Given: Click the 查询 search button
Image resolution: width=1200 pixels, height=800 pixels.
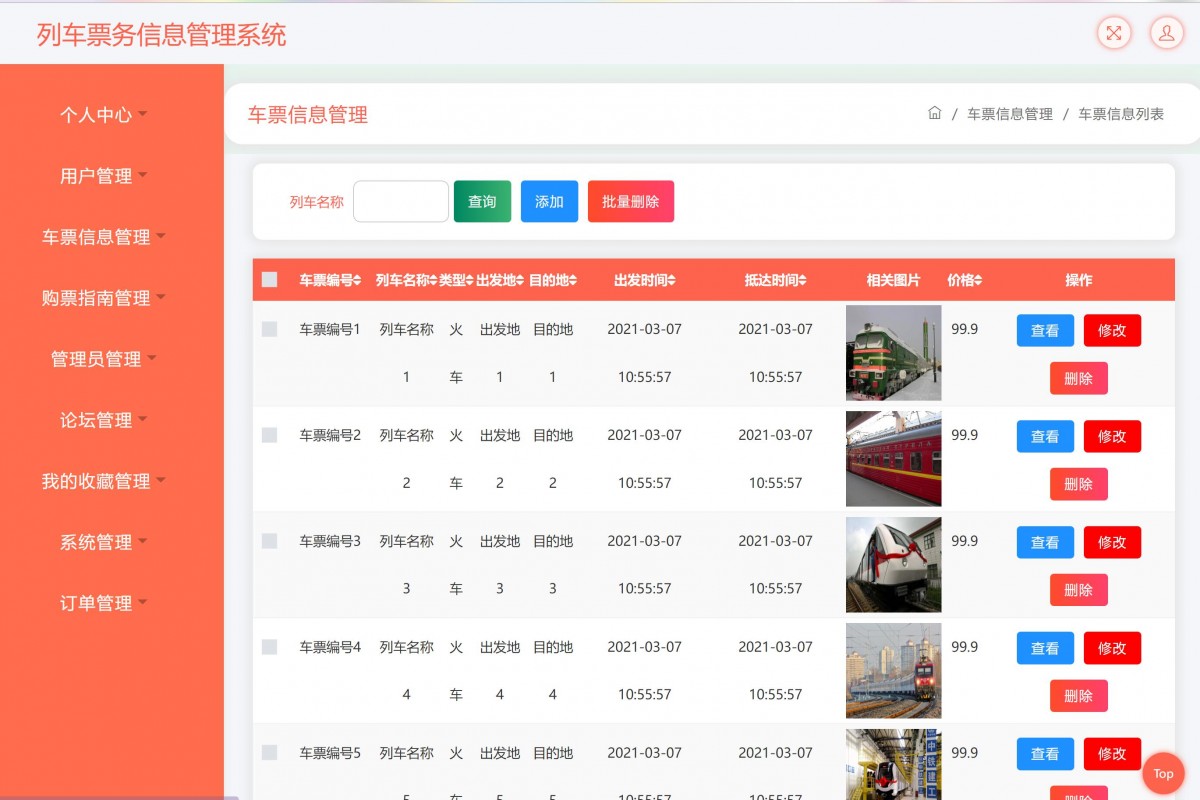Looking at the screenshot, I should pyautogui.click(x=482, y=201).
